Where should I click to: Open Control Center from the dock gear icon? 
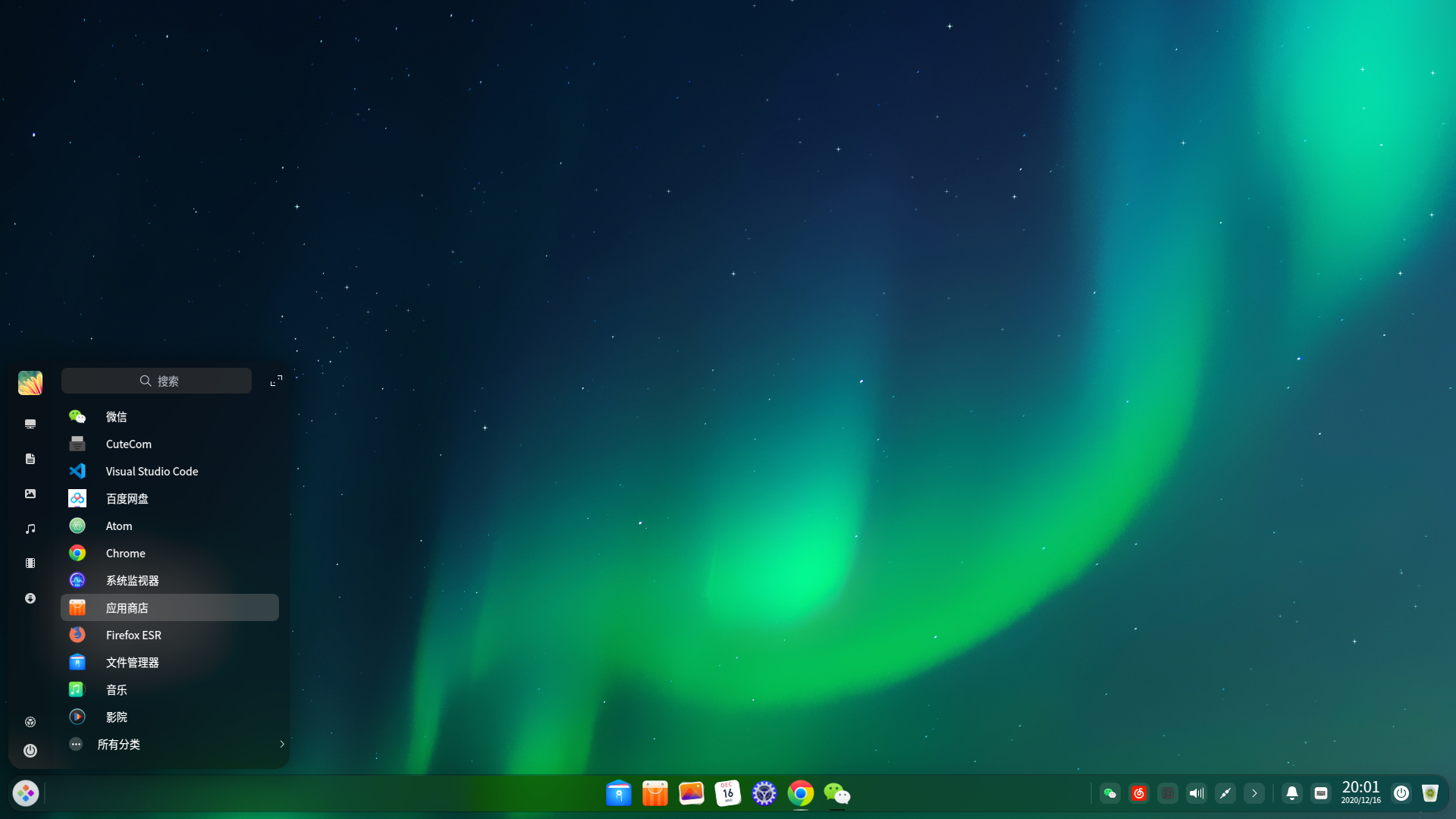tap(764, 793)
